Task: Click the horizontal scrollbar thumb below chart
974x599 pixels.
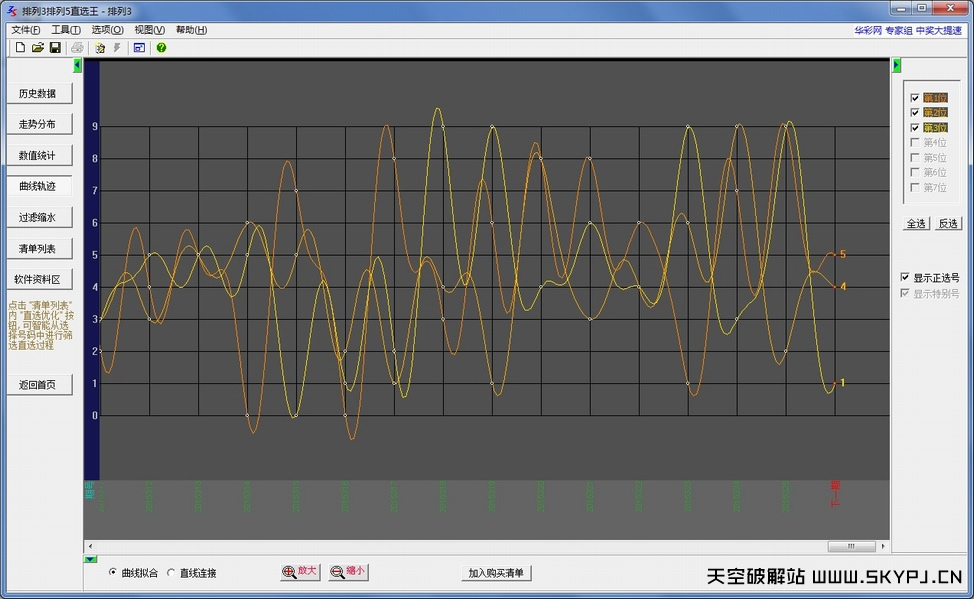Action: pyautogui.click(x=851, y=546)
